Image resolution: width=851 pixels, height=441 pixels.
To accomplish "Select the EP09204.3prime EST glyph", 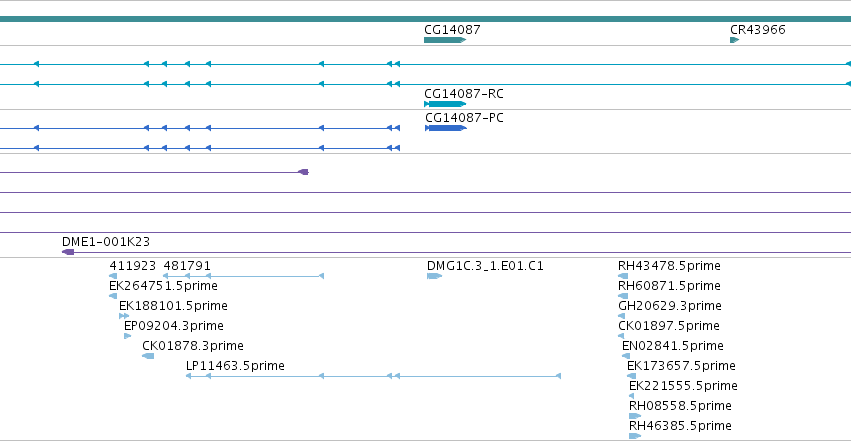I will [x=128, y=336].
